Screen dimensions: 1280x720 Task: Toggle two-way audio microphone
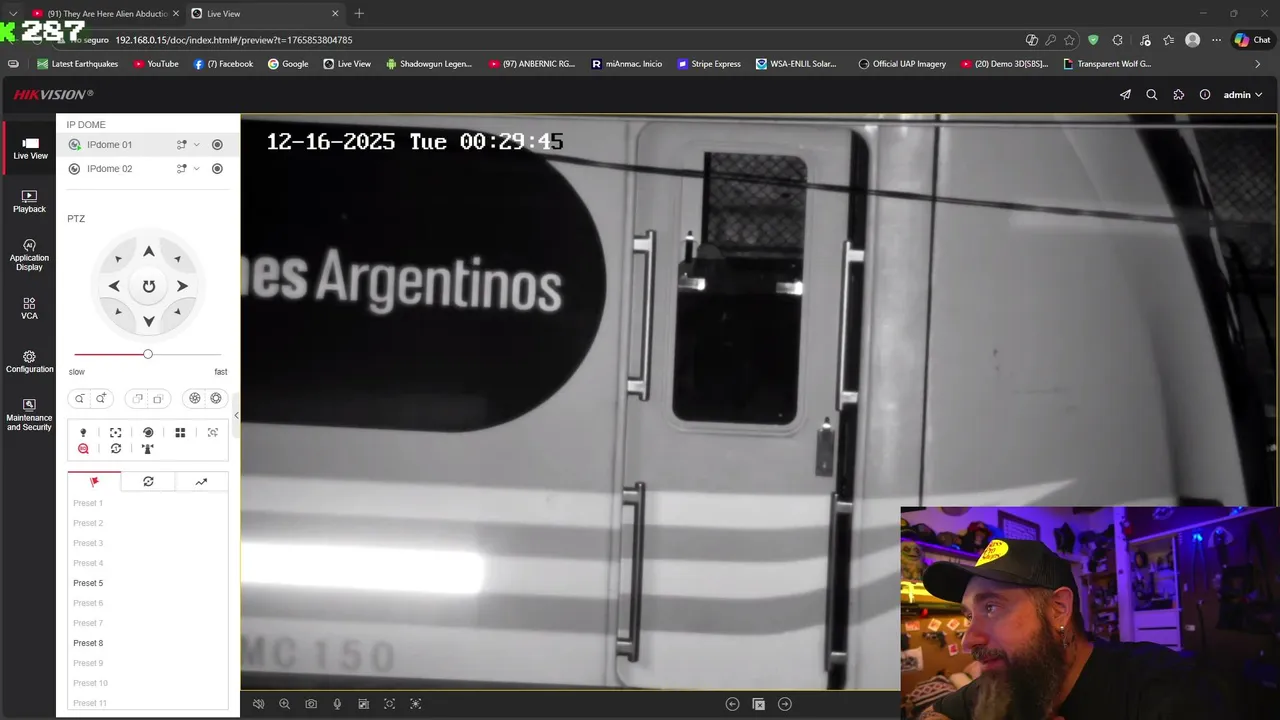[x=337, y=704]
